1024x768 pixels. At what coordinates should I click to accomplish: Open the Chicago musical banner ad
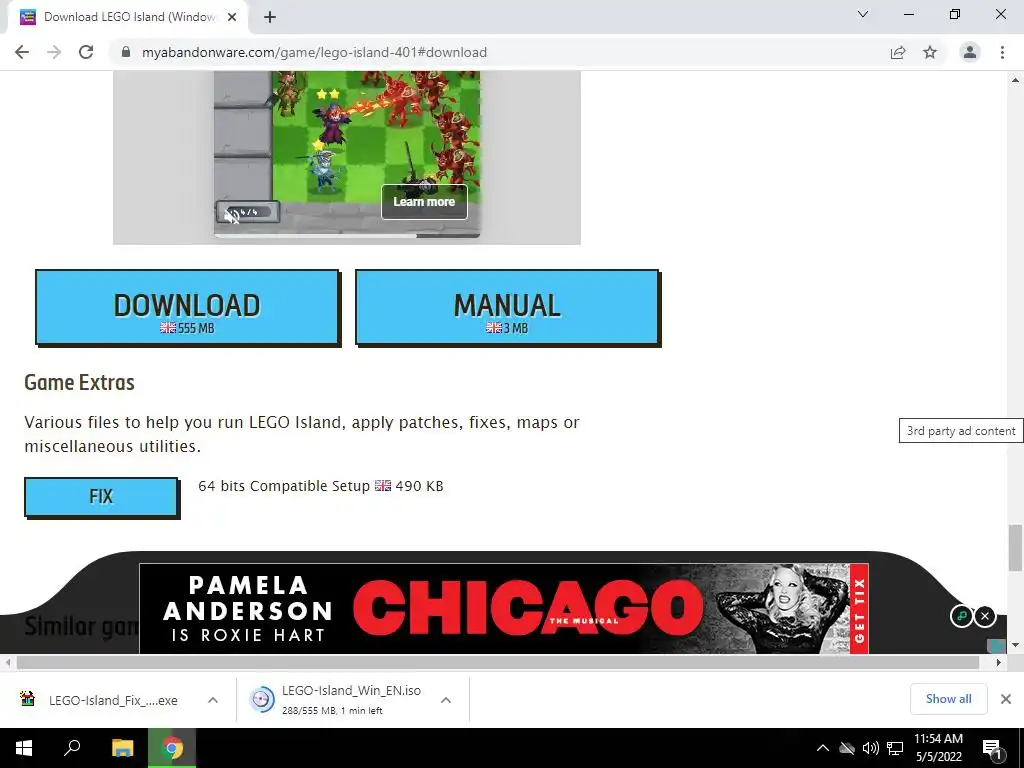click(x=504, y=608)
